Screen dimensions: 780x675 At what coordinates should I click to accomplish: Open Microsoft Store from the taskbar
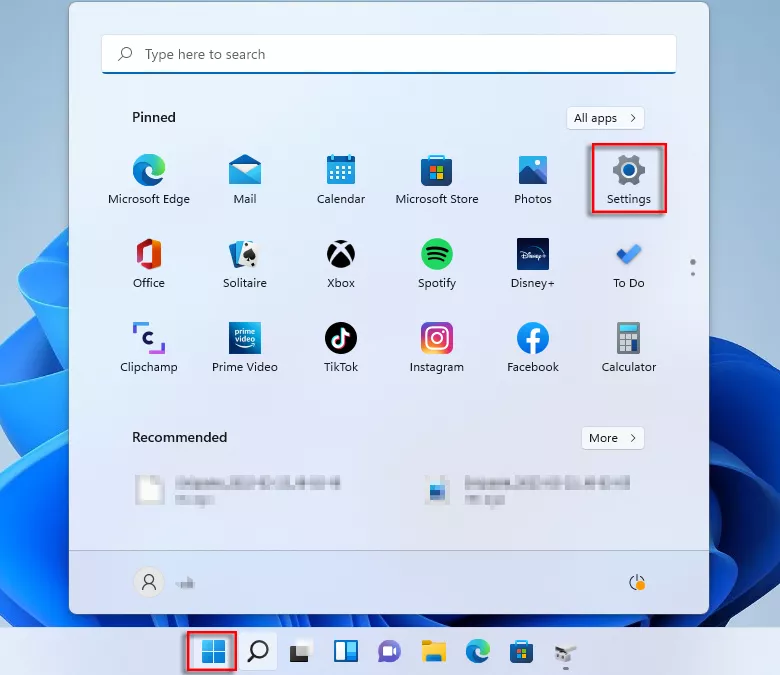pyautogui.click(x=521, y=651)
